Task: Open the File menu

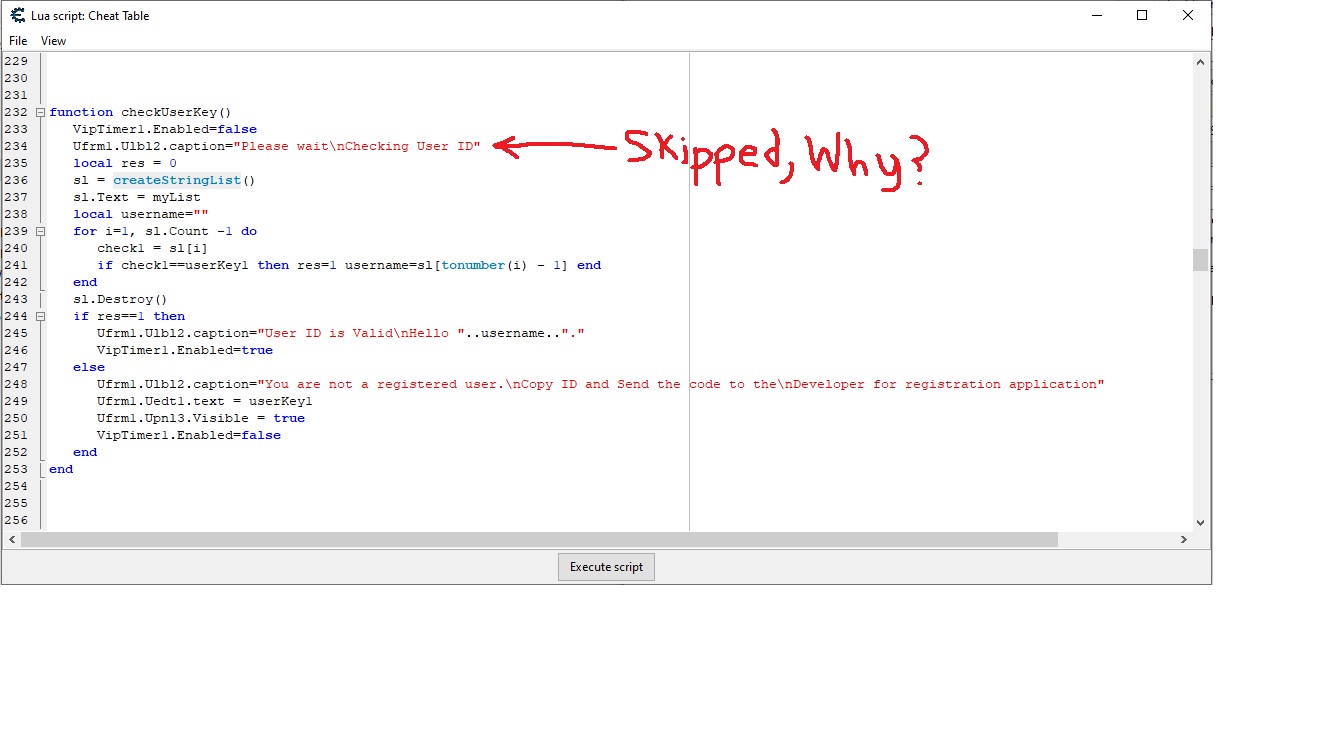Action: tap(18, 41)
